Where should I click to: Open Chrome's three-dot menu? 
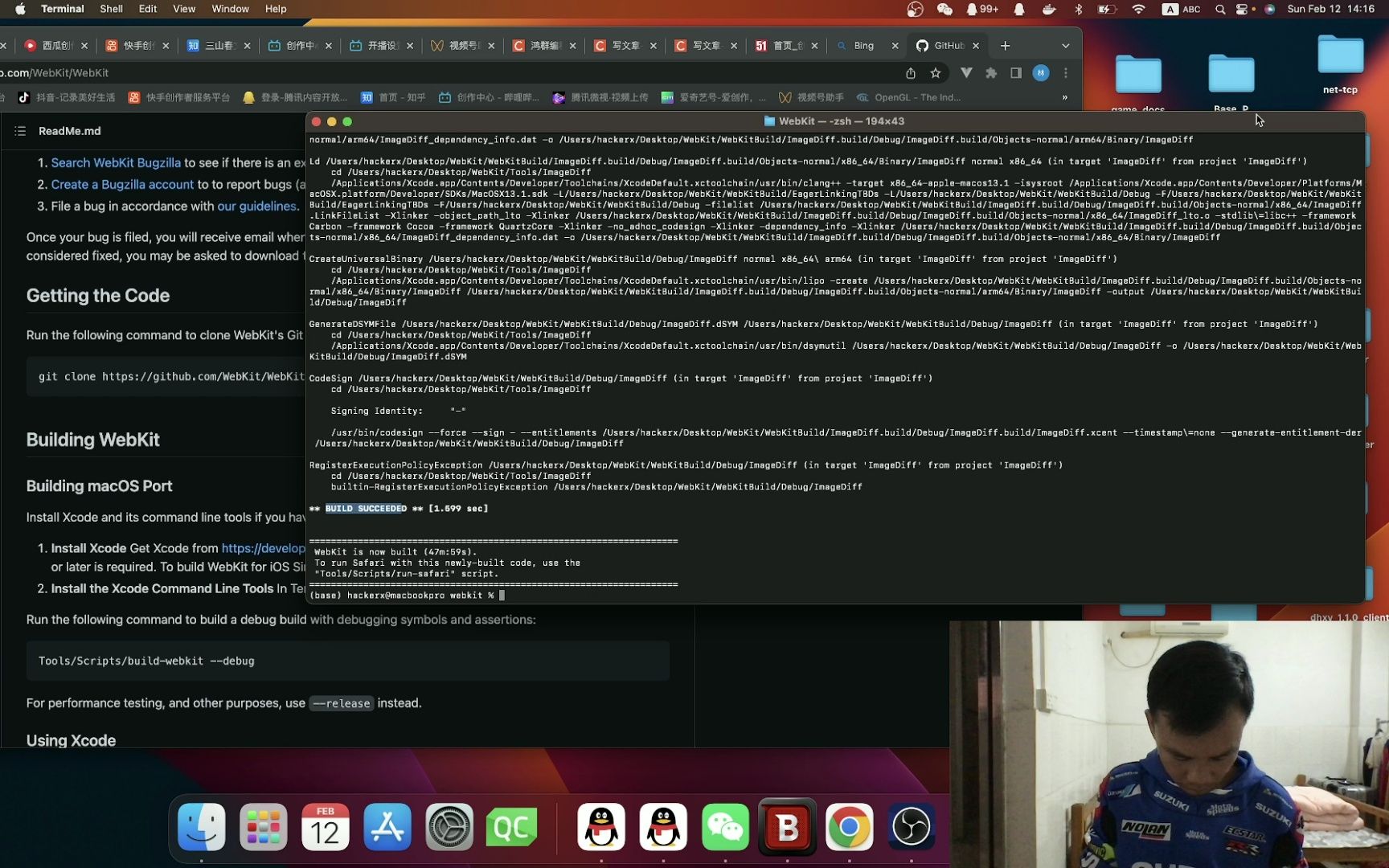pyautogui.click(x=1066, y=73)
